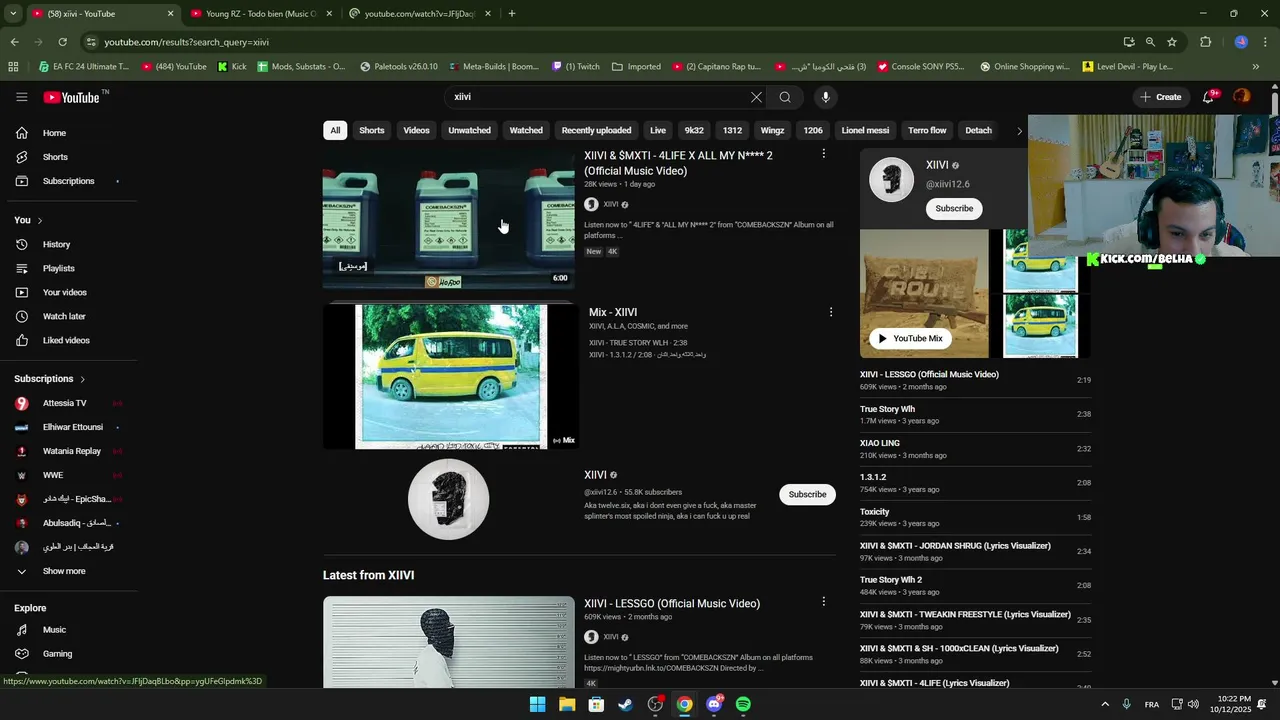Bookmark this page with star icon
The image size is (1280, 720).
(x=1171, y=42)
